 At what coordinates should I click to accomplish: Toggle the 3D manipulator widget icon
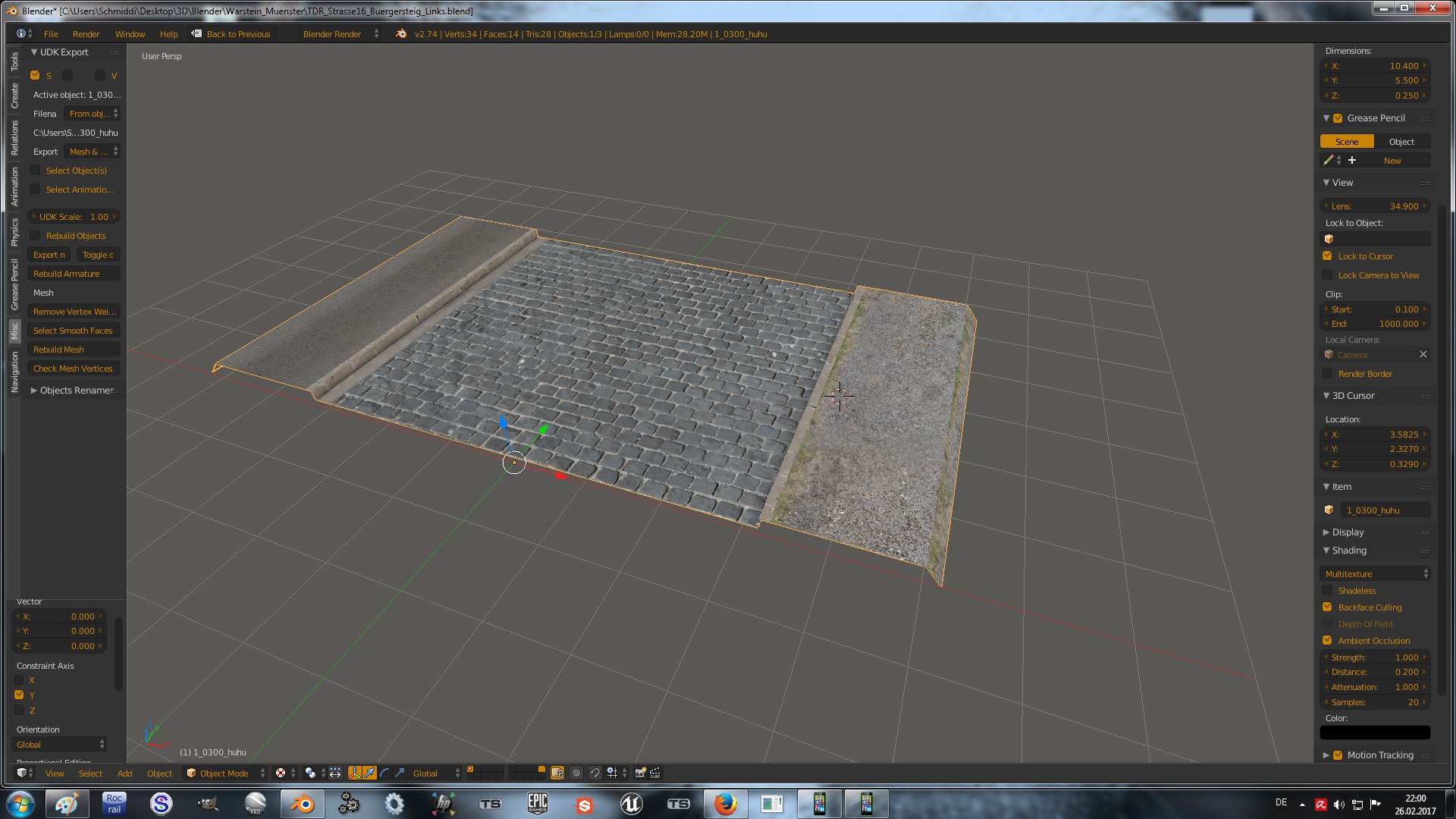point(354,773)
